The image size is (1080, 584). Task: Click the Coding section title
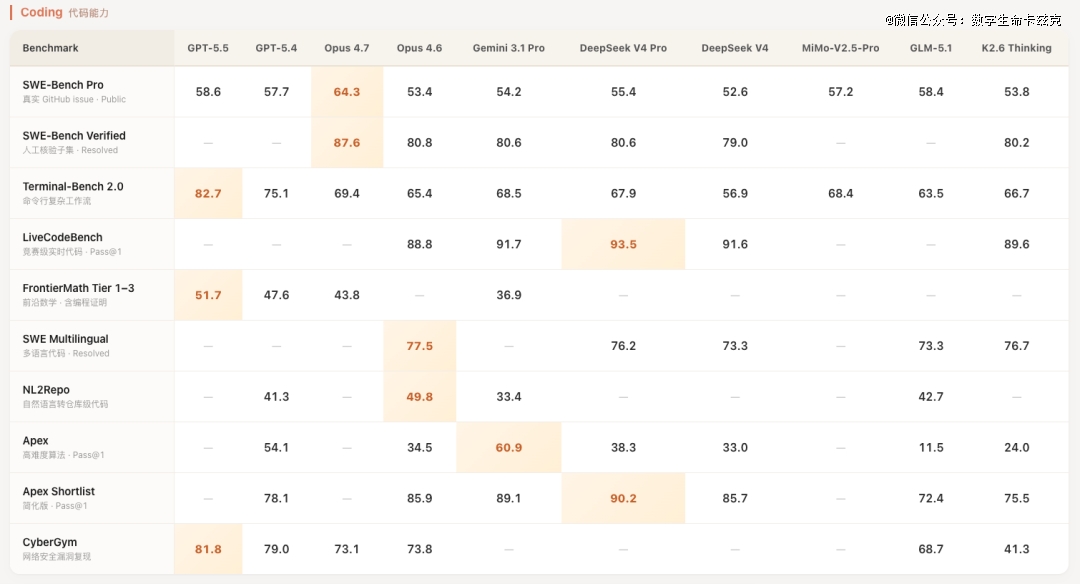[41, 13]
